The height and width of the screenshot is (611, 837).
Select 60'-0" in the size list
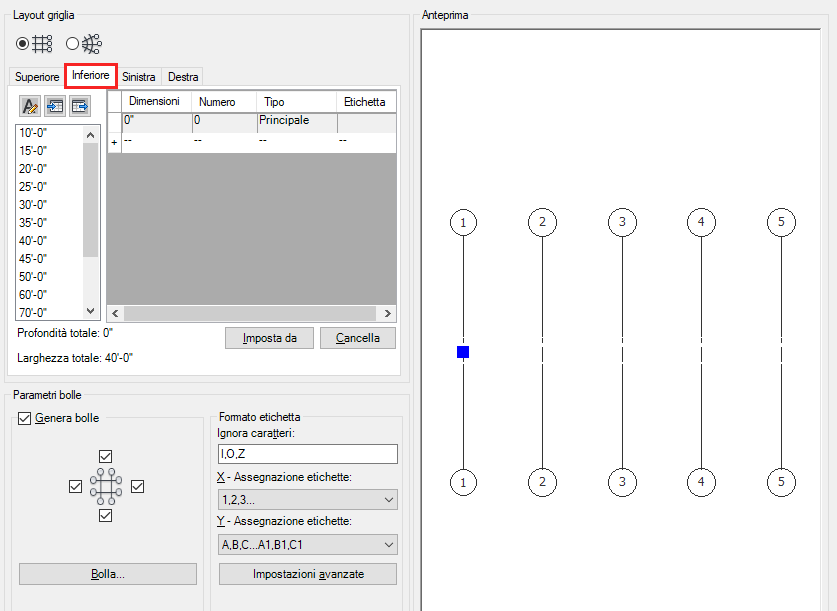pos(33,295)
